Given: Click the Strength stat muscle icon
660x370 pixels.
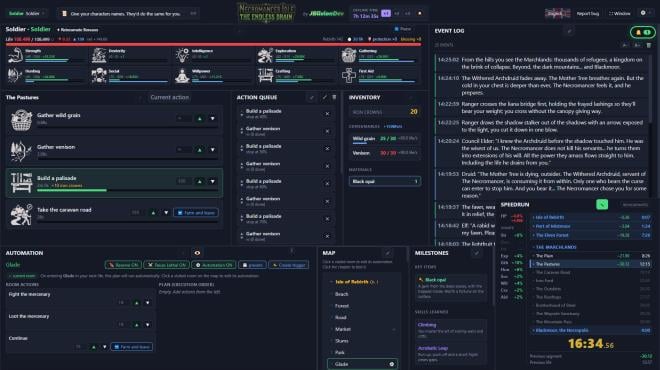Looking at the screenshot, I should coord(15,55).
